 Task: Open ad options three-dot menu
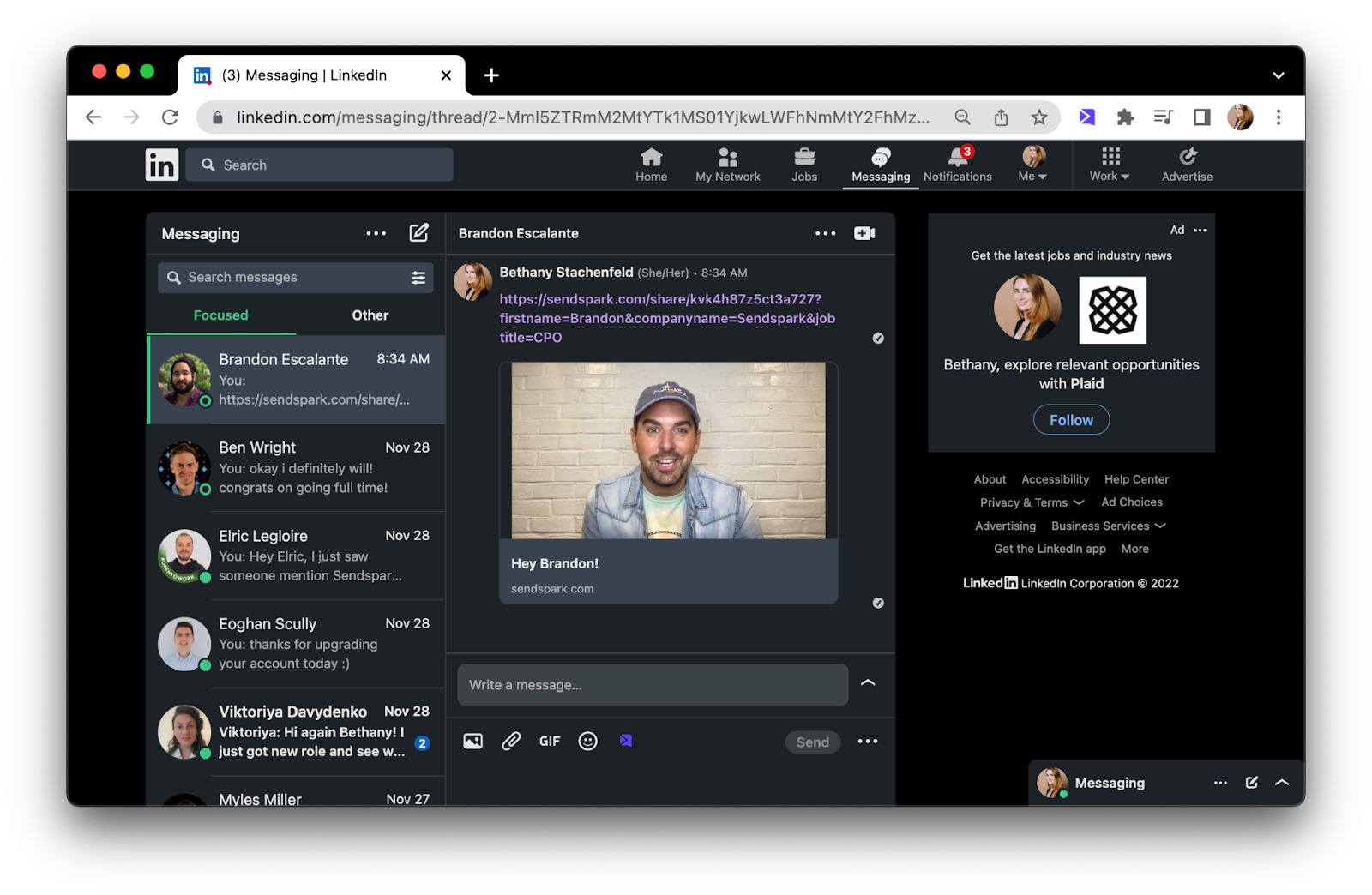pyautogui.click(x=1200, y=230)
